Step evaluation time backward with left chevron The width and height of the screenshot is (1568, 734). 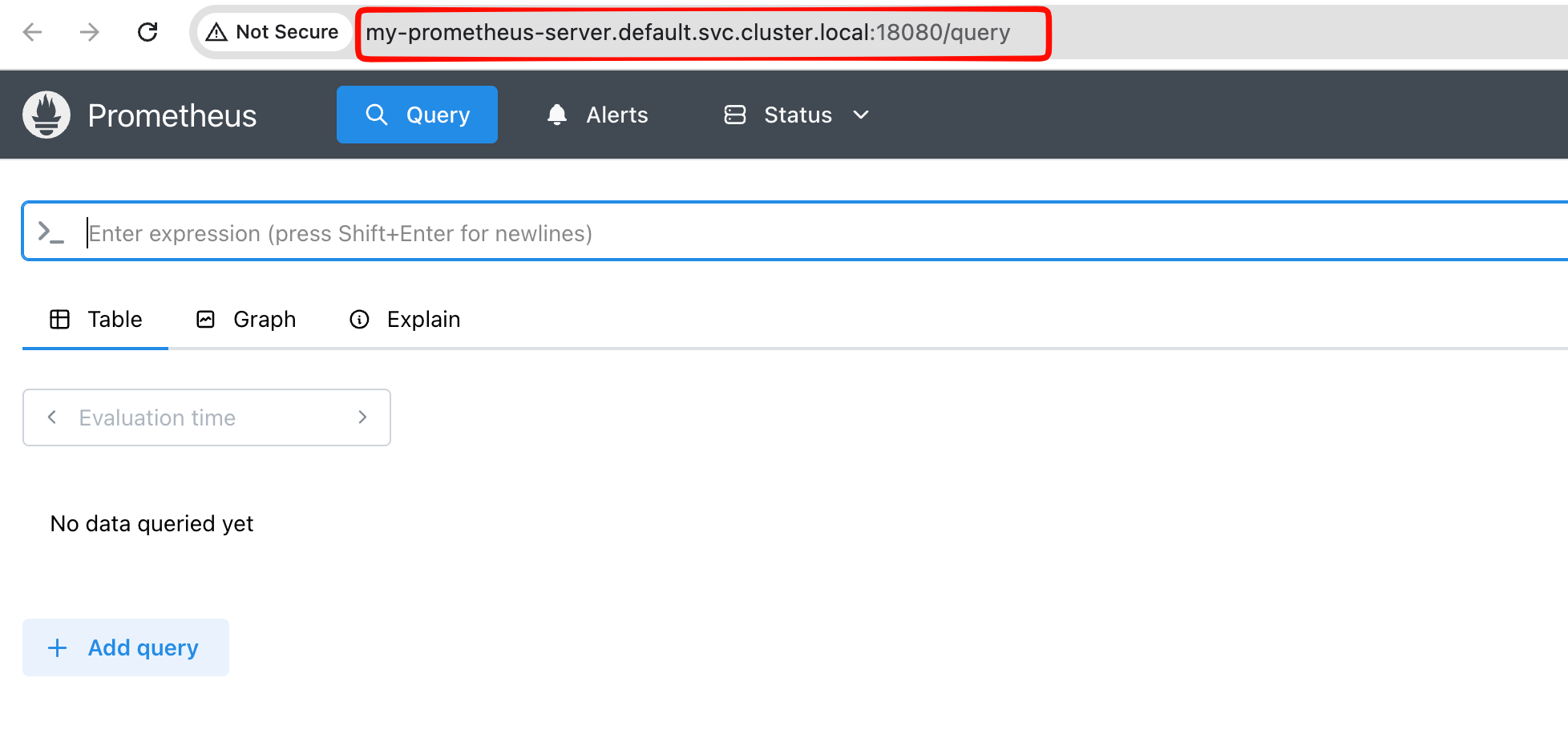point(52,417)
